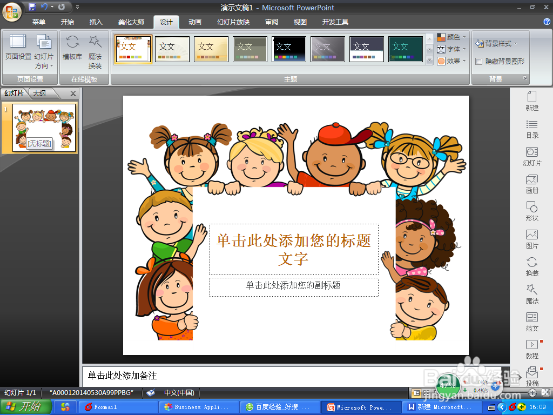Redo the last action
Viewport: 553px width, 415px height.
[62, 7]
